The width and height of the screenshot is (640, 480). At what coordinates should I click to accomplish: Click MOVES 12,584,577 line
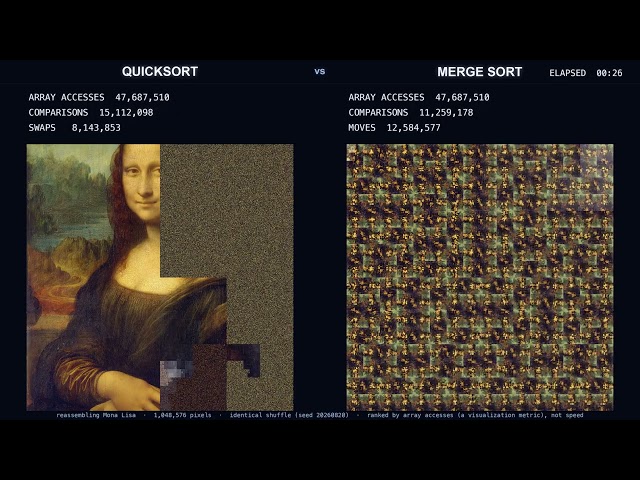tap(394, 127)
